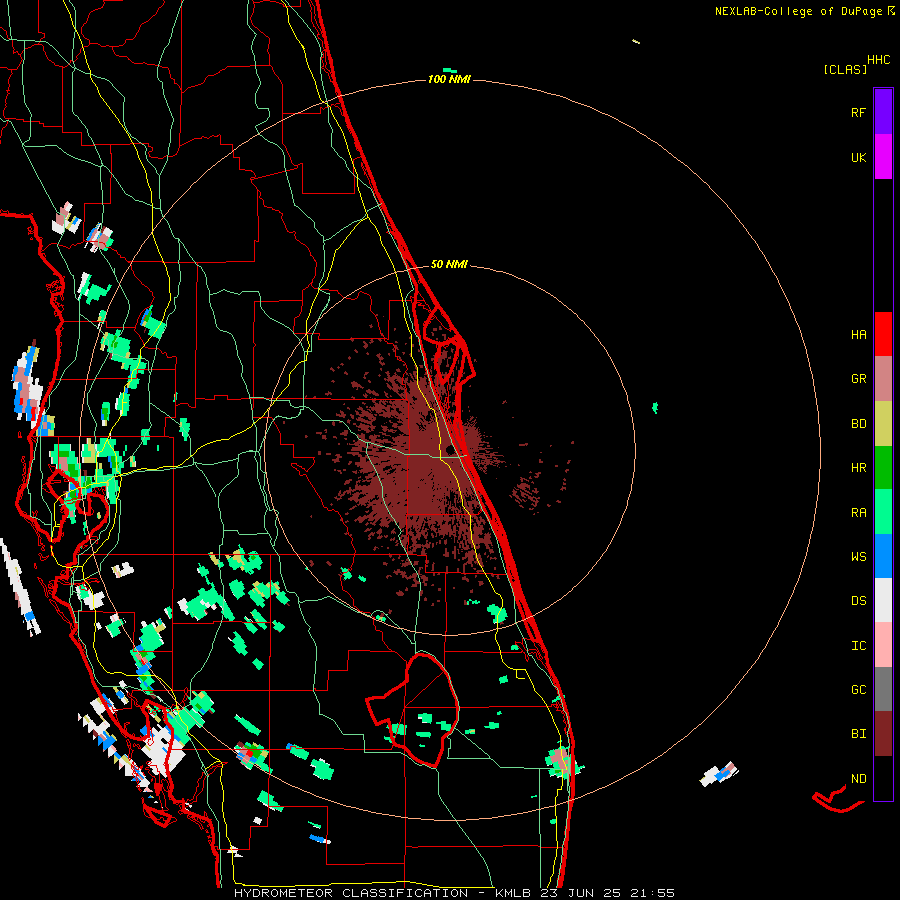Click the 'IC' legend label
The height and width of the screenshot is (900, 900).
pyautogui.click(x=858, y=646)
